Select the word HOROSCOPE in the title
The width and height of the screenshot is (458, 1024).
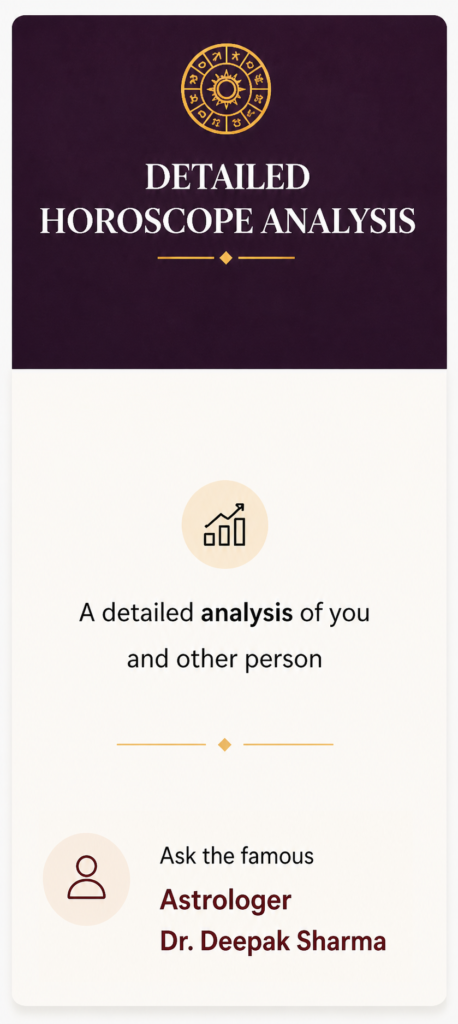coord(146,221)
